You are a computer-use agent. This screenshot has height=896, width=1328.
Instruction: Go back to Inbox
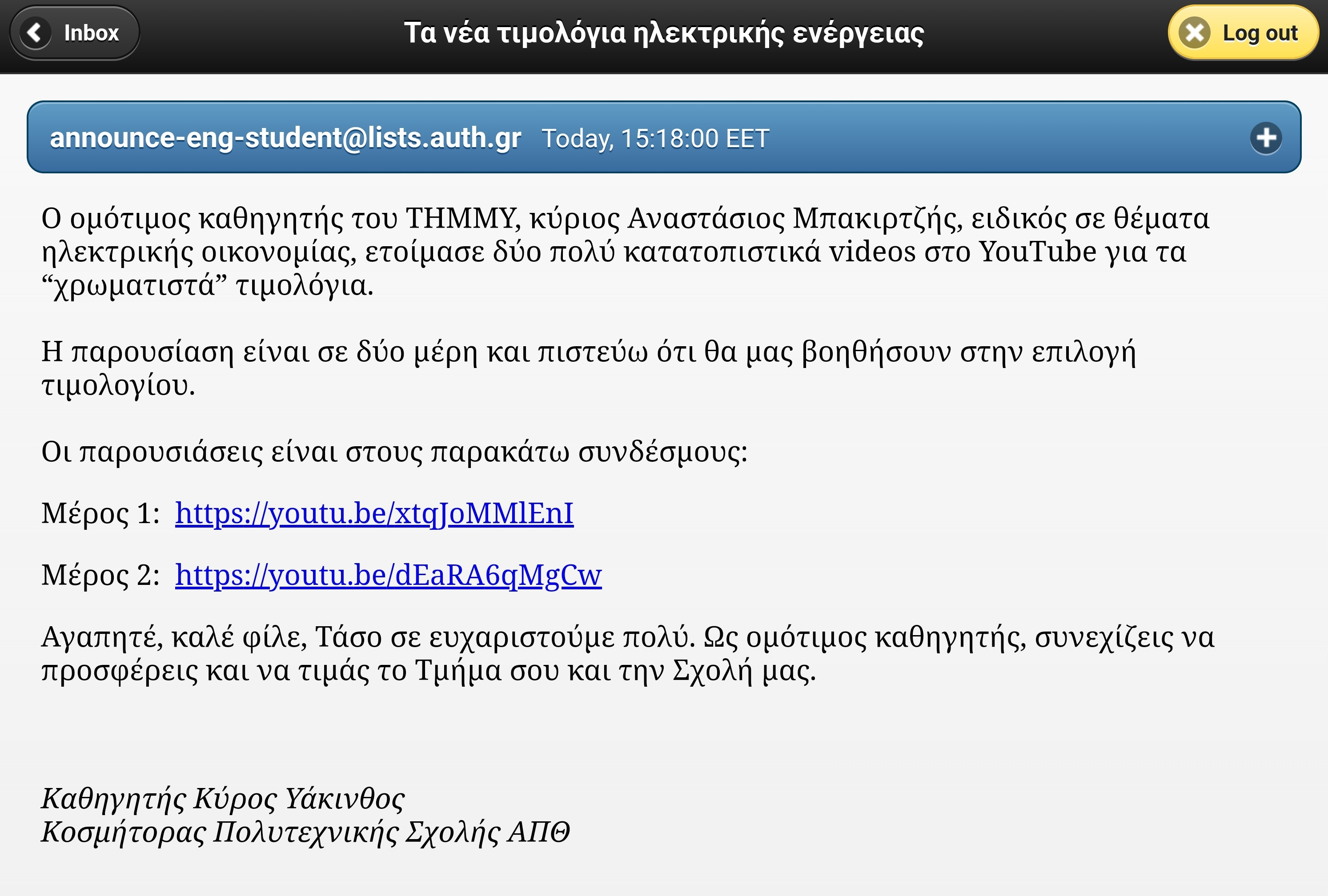point(75,33)
